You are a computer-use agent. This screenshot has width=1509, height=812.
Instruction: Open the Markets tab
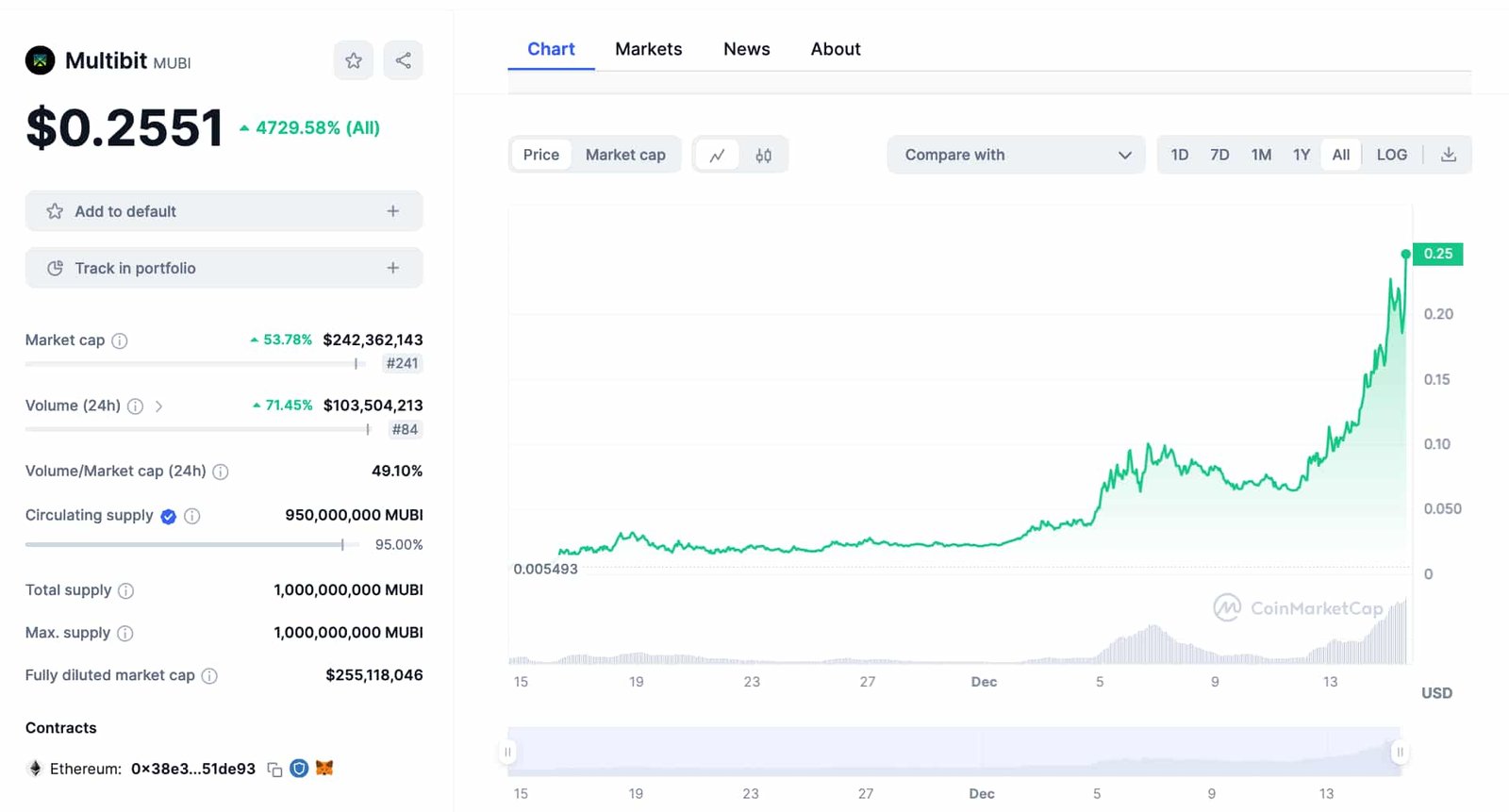(x=649, y=49)
